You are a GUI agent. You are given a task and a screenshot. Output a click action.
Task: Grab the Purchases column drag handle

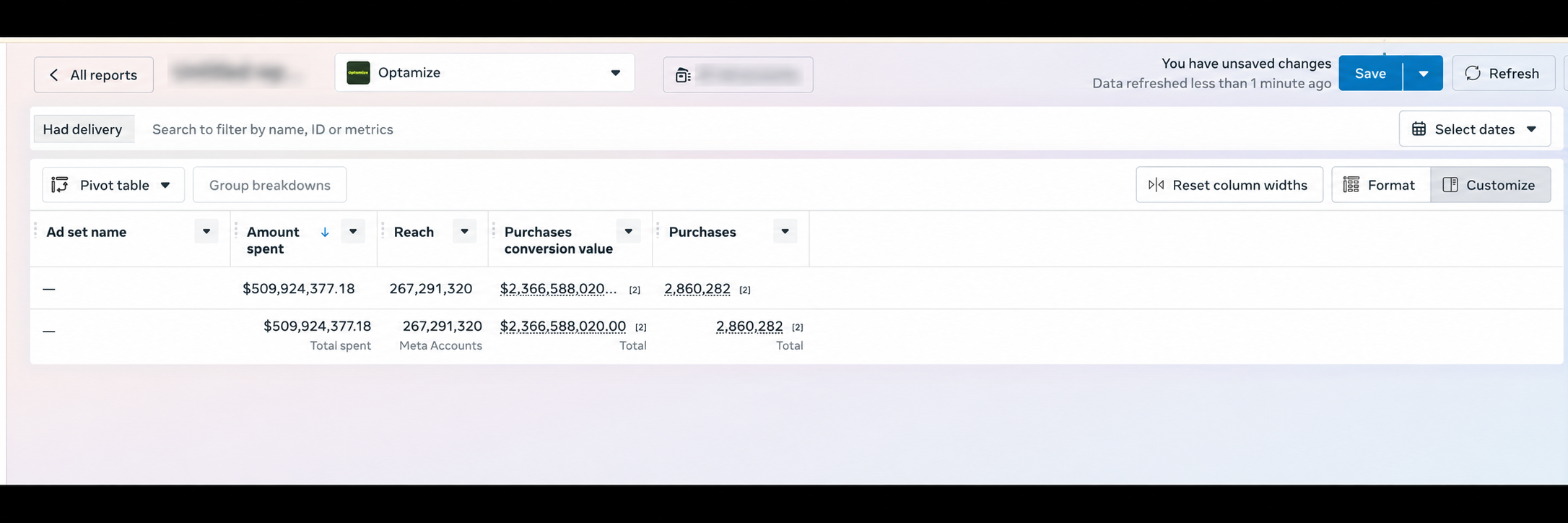658,231
